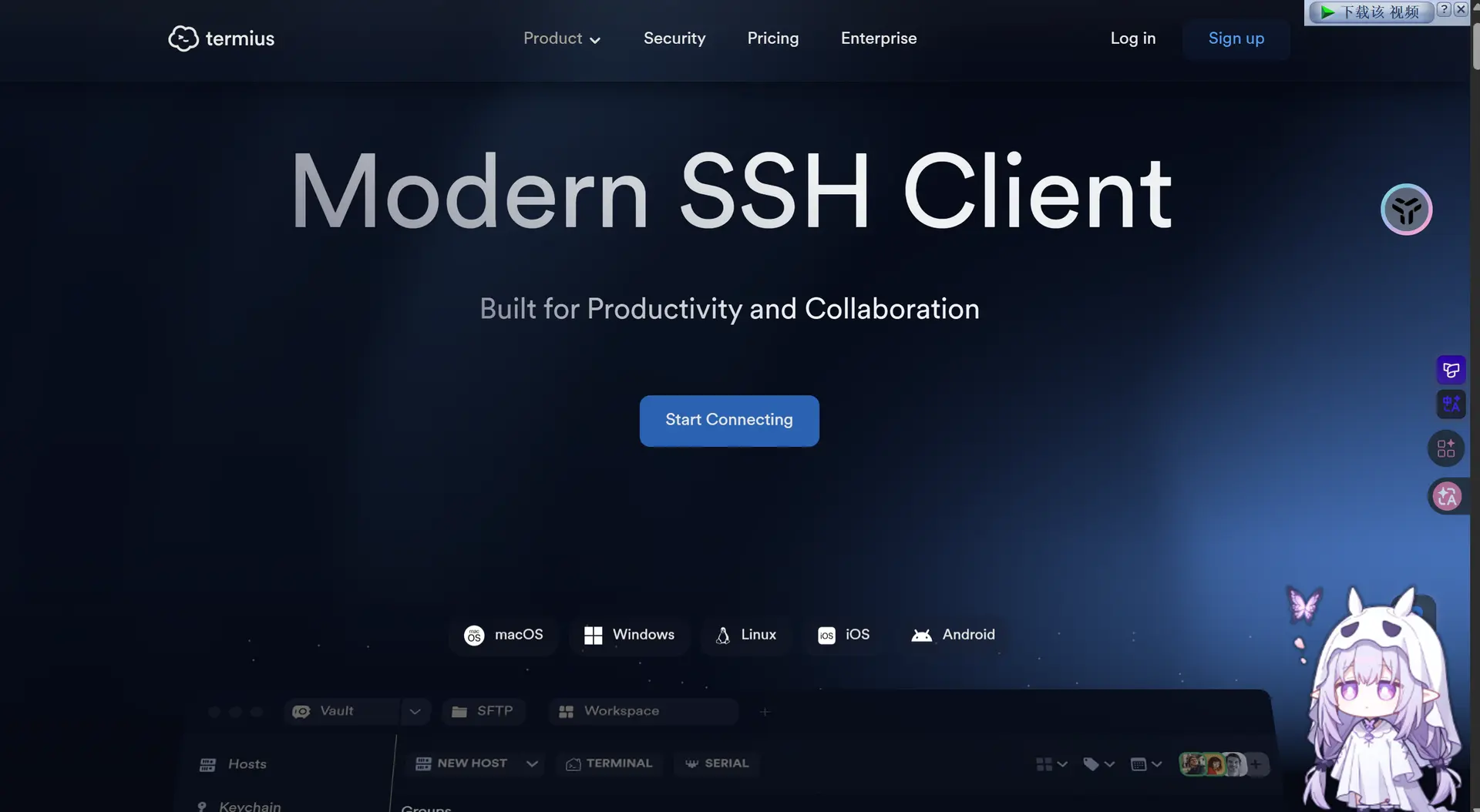Click the question mark help icon
This screenshot has width=1480, height=812.
[1444, 9]
